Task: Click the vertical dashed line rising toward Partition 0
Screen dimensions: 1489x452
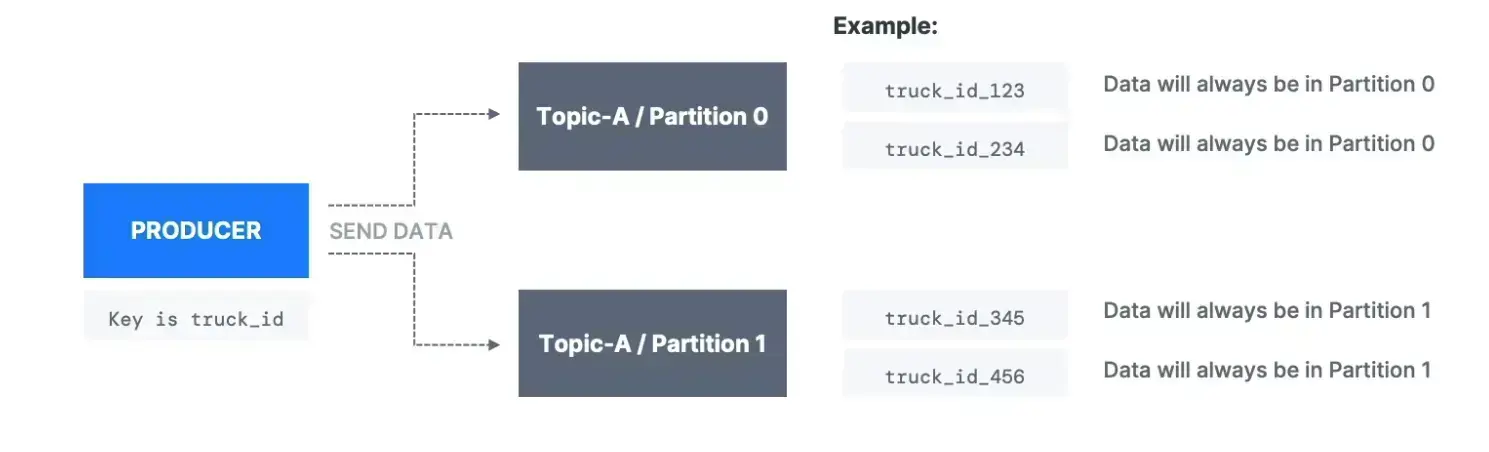Action: 414,160
